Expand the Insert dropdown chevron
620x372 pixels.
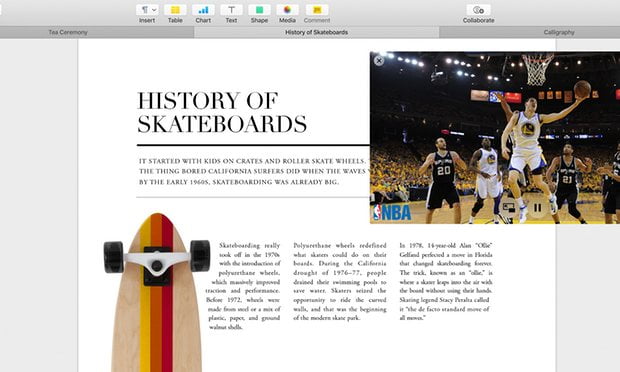[154, 10]
